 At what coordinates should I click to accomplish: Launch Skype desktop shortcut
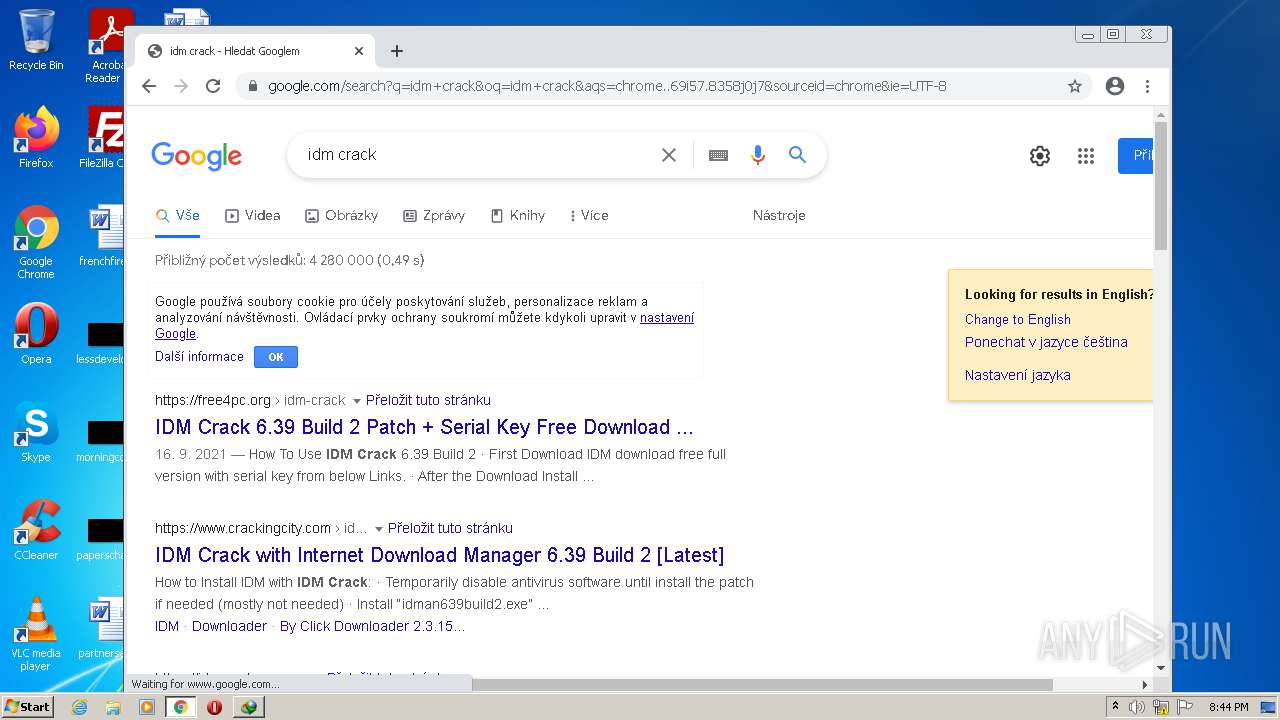tap(36, 432)
